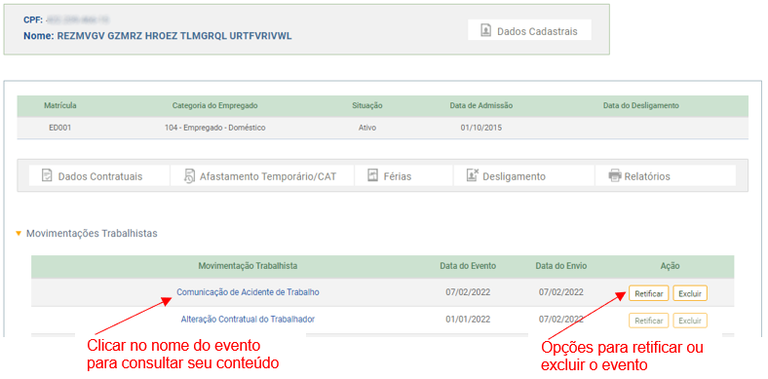
Task: Excluir the Comunicação de Acidente event
Action: pyautogui.click(x=690, y=293)
